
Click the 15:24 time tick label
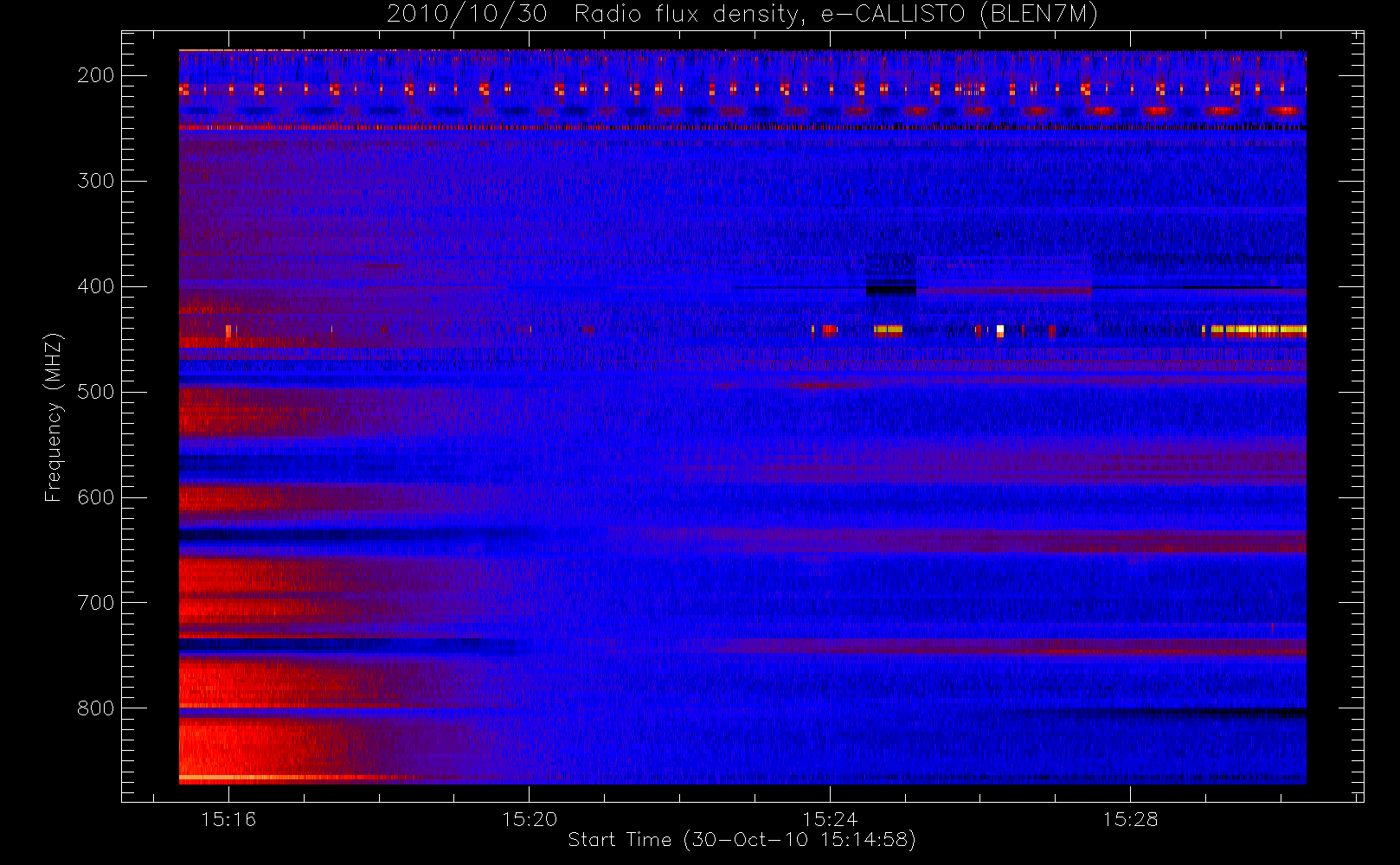[x=830, y=819]
